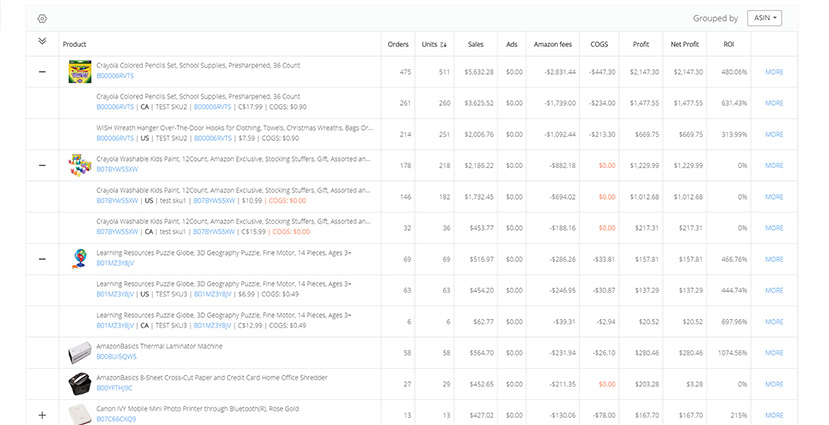Click the Puzzle Globe product thumbnail
Viewport: 829px width, 425px height.
pos(80,258)
